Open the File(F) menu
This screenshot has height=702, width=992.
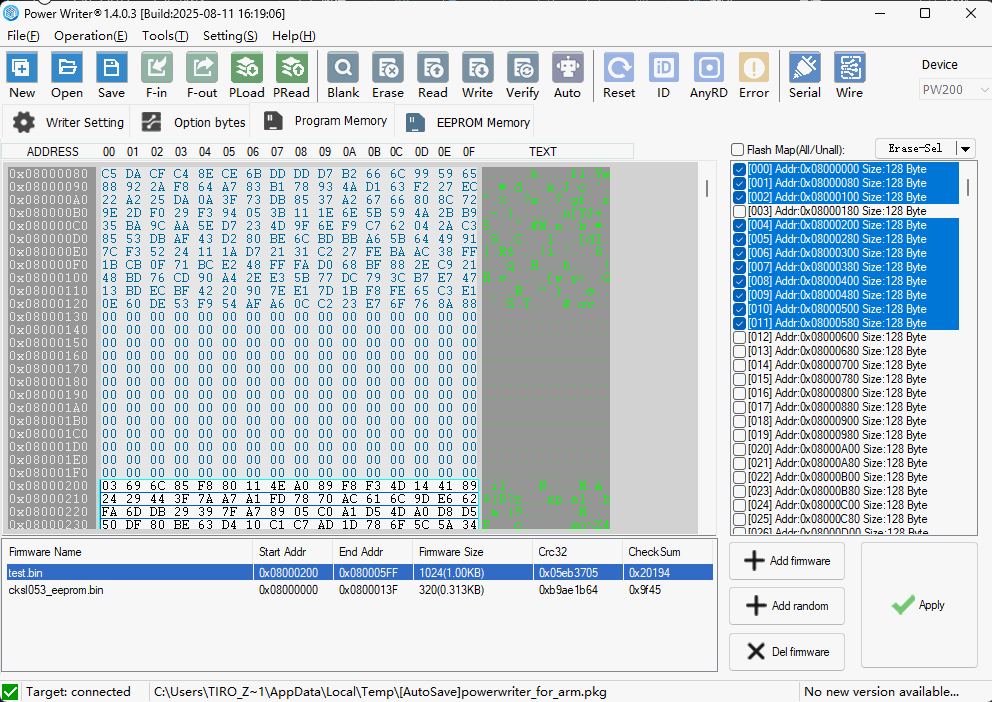point(23,36)
